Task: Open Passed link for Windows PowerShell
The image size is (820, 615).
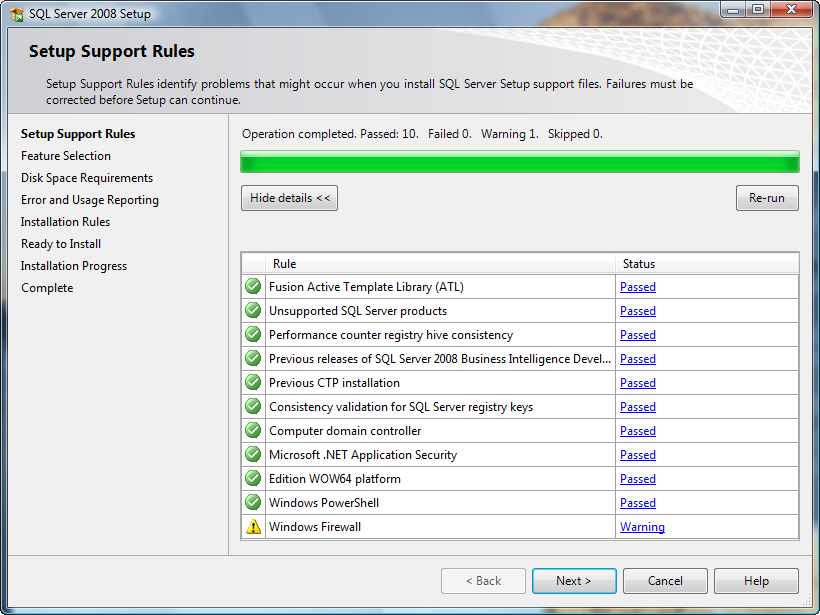Action: tap(637, 503)
